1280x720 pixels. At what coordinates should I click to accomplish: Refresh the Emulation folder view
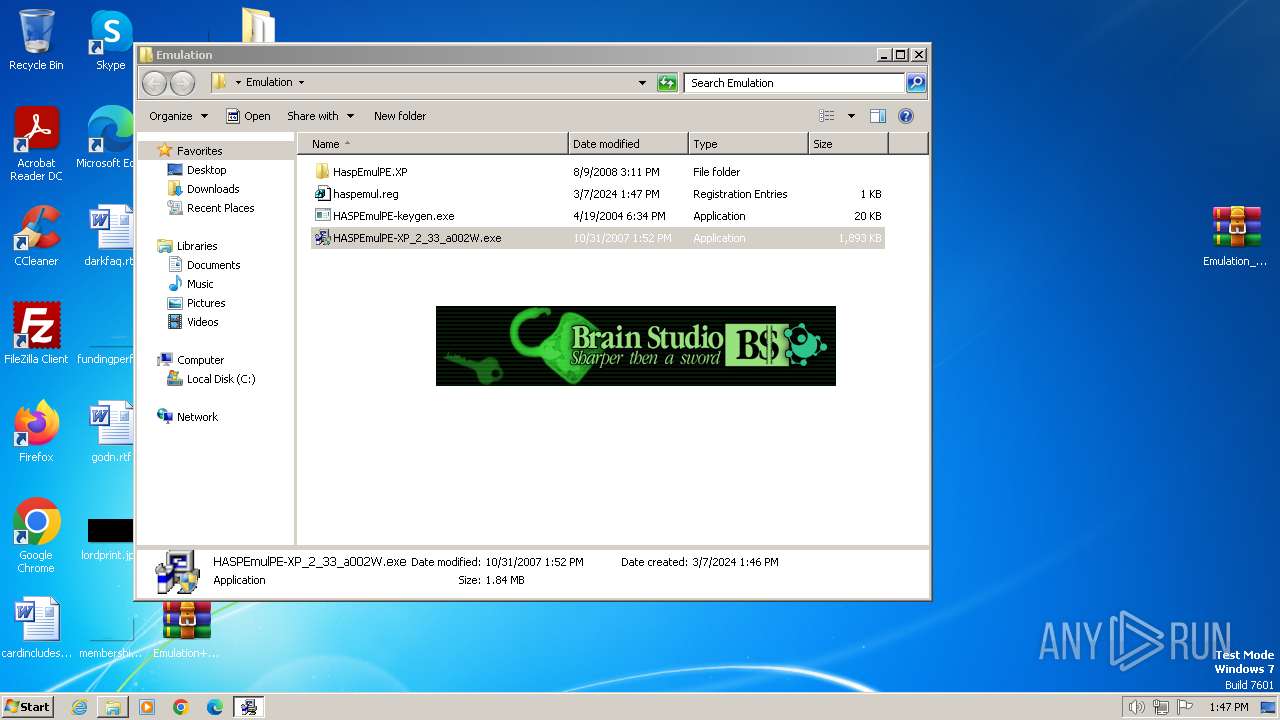(x=667, y=83)
